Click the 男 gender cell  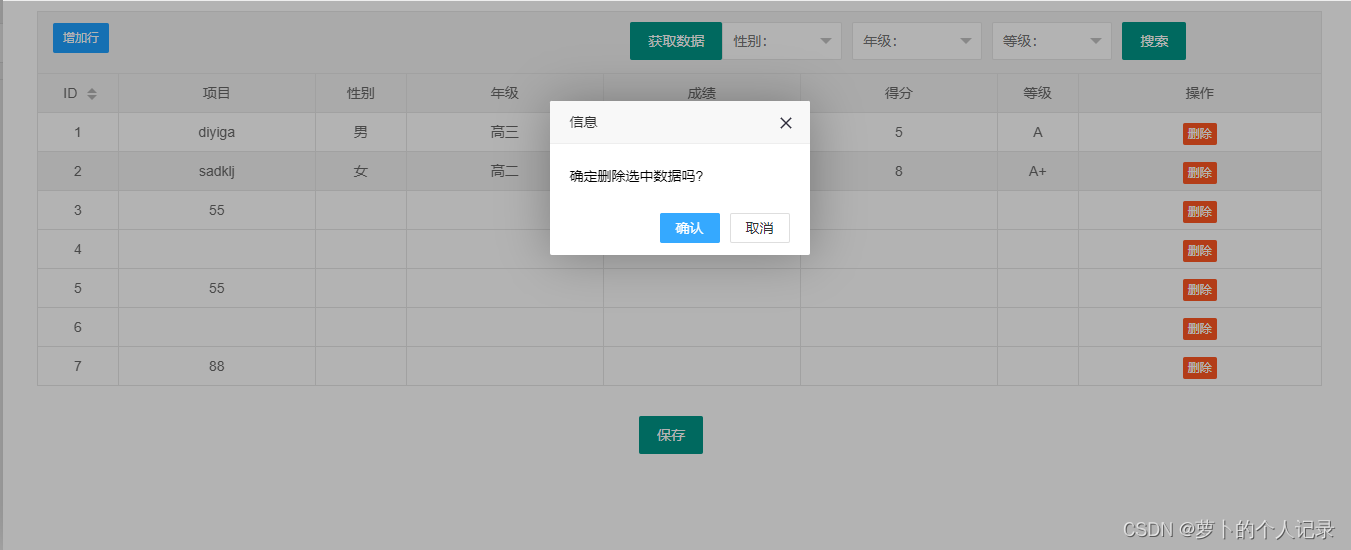(x=361, y=132)
